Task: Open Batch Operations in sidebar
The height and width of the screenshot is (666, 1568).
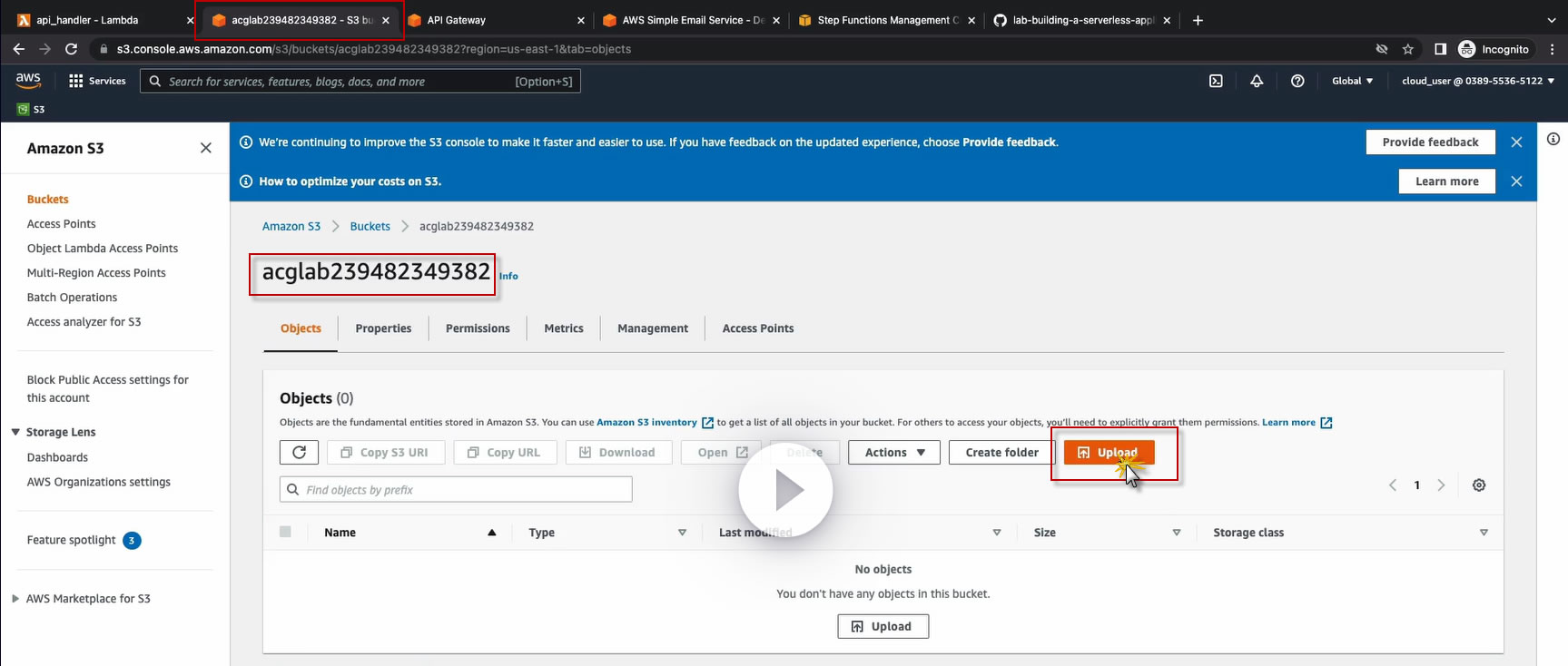Action: coord(72,298)
